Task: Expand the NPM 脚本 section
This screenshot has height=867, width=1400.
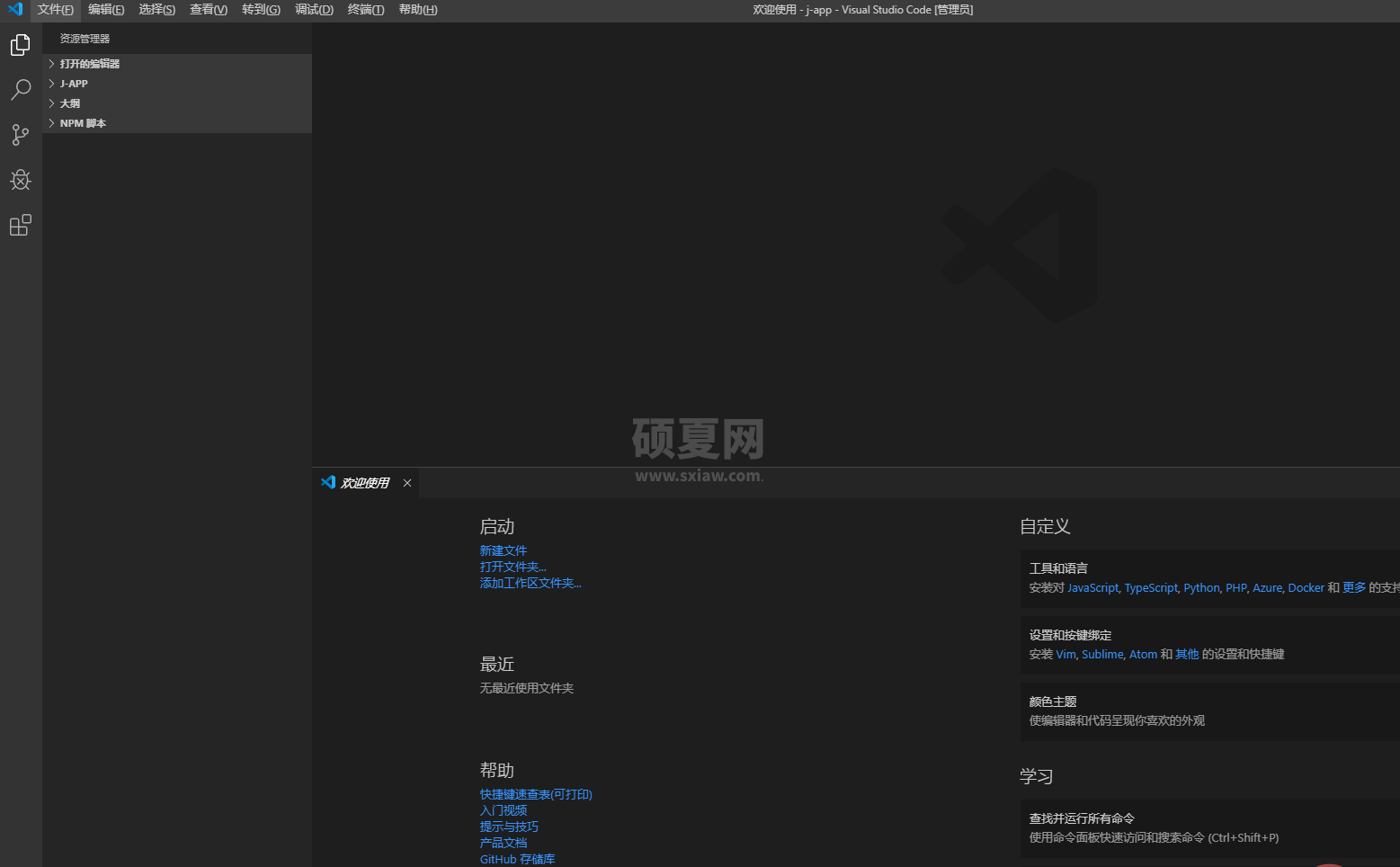Action: (177, 123)
